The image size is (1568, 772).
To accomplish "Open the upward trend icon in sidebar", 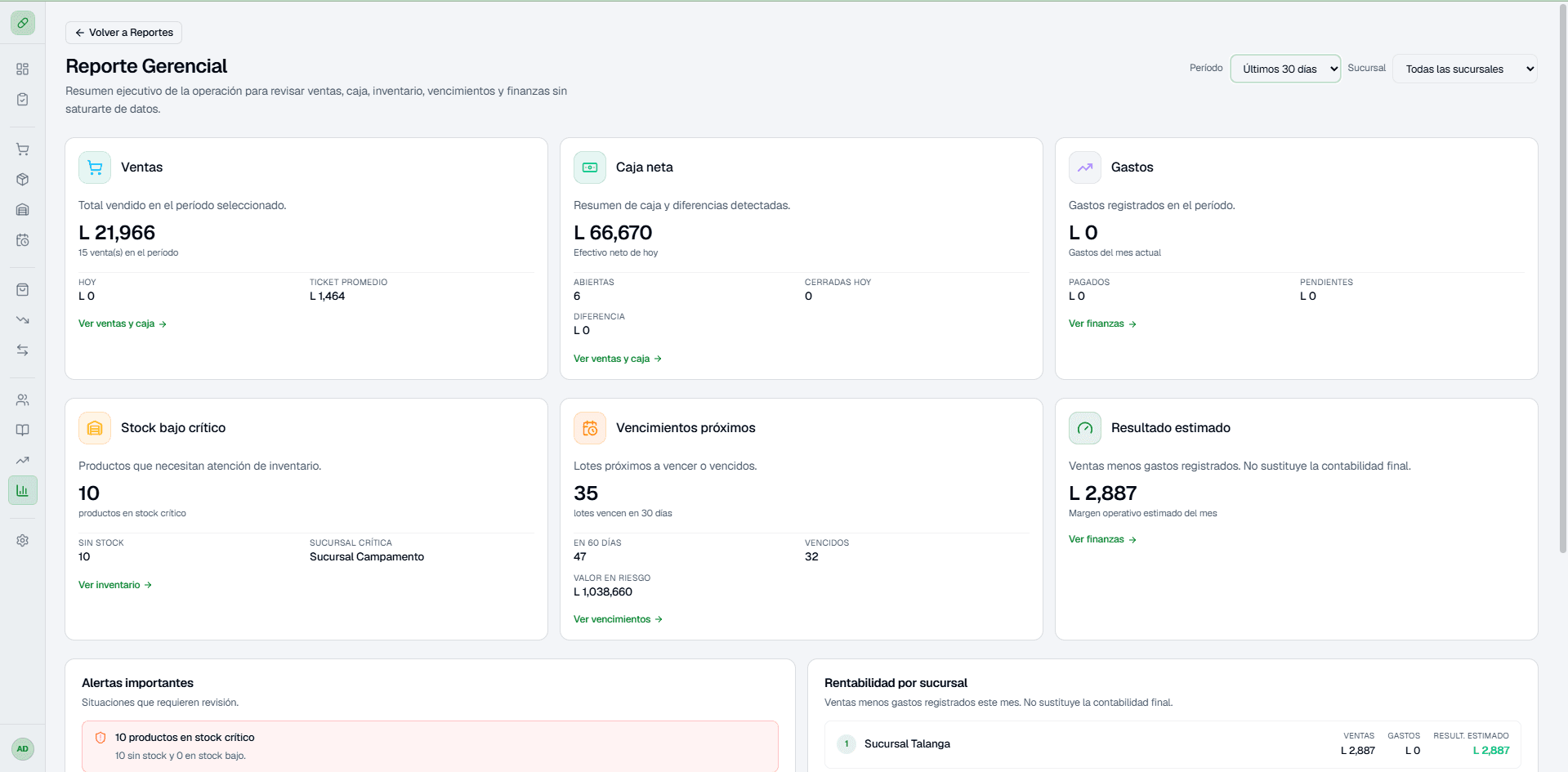I will 23,461.
